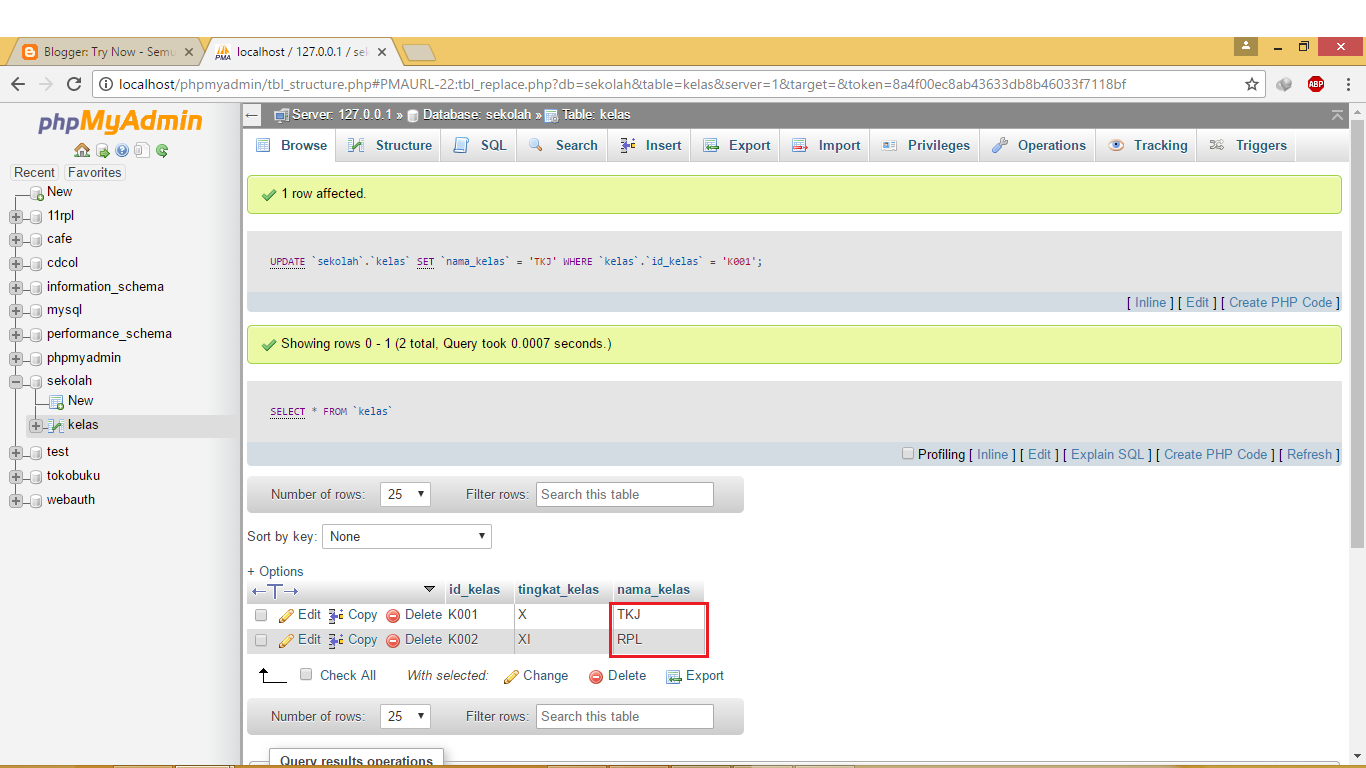The width and height of the screenshot is (1366, 768).
Task: Collapse the sekolah database tree node
Action: pyautogui.click(x=14, y=381)
